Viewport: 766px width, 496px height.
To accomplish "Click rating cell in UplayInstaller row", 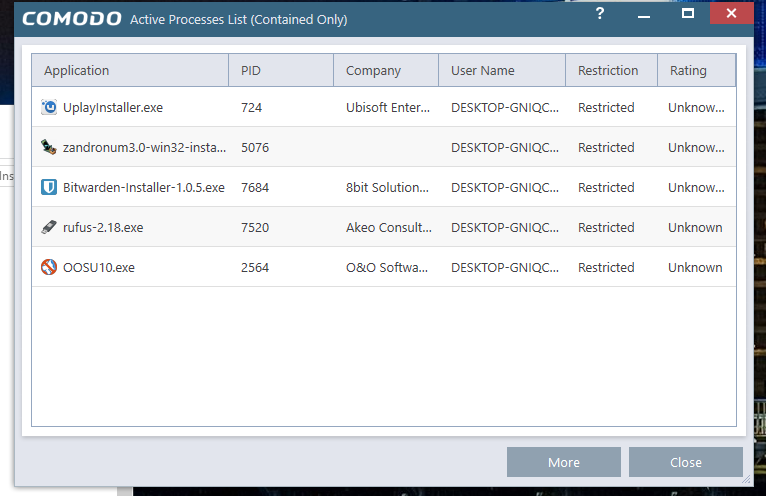I will pos(696,108).
